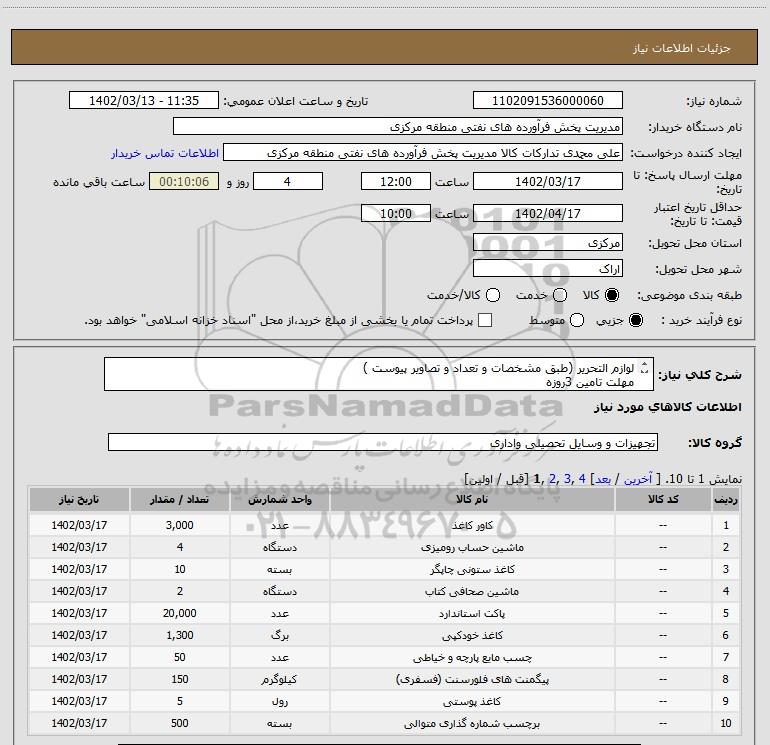Go to page 4 of results

[x=582, y=479]
